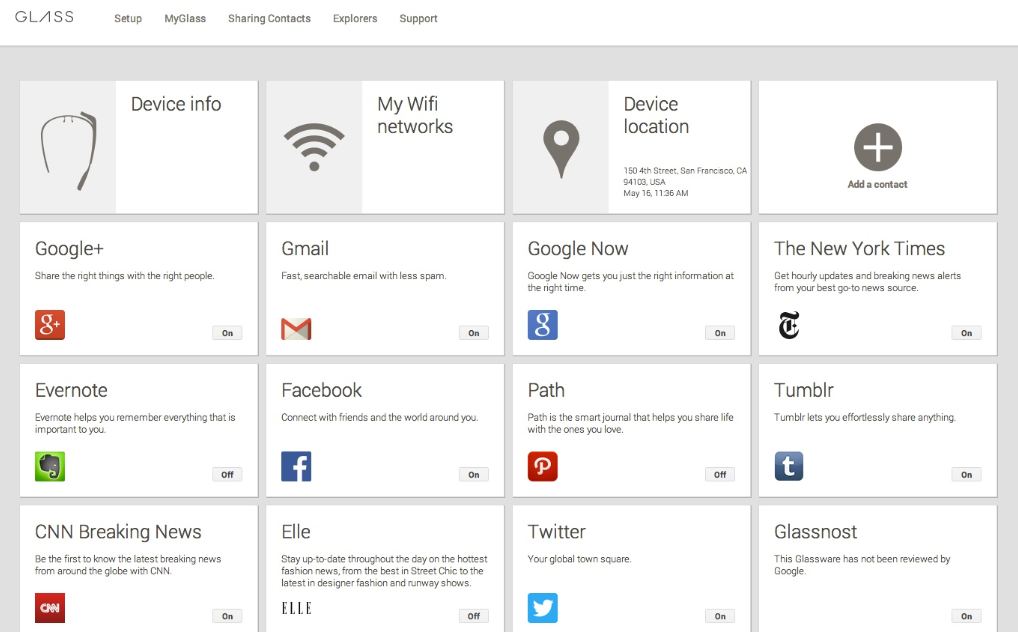
Task: Click the Elle card title
Action: [296, 532]
